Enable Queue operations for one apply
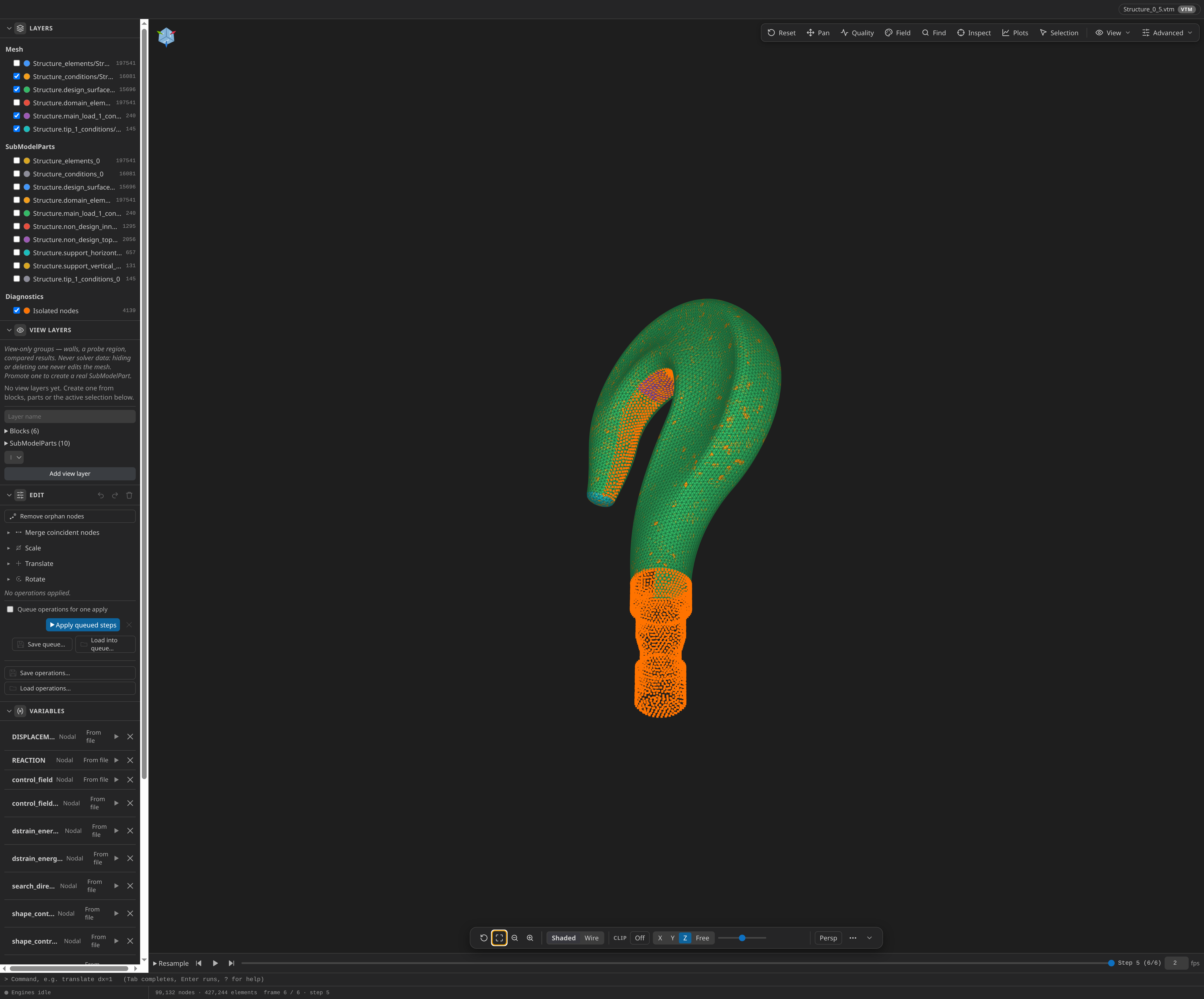This screenshot has height=999, width=1204. pyautogui.click(x=10, y=609)
